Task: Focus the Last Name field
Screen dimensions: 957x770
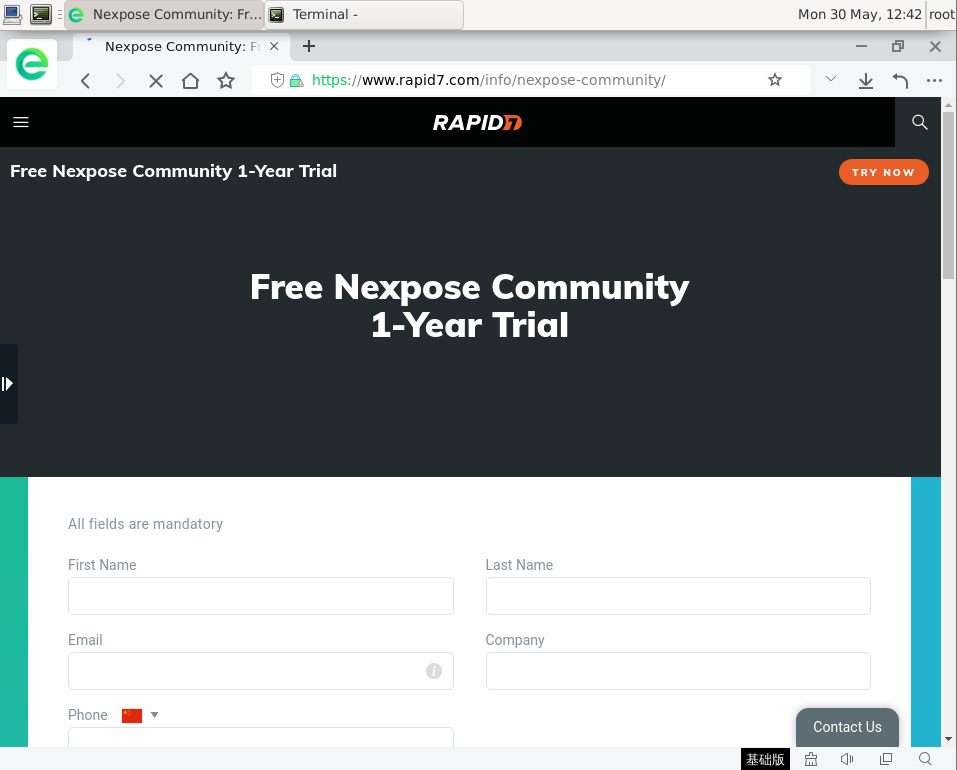Action: tap(678, 596)
